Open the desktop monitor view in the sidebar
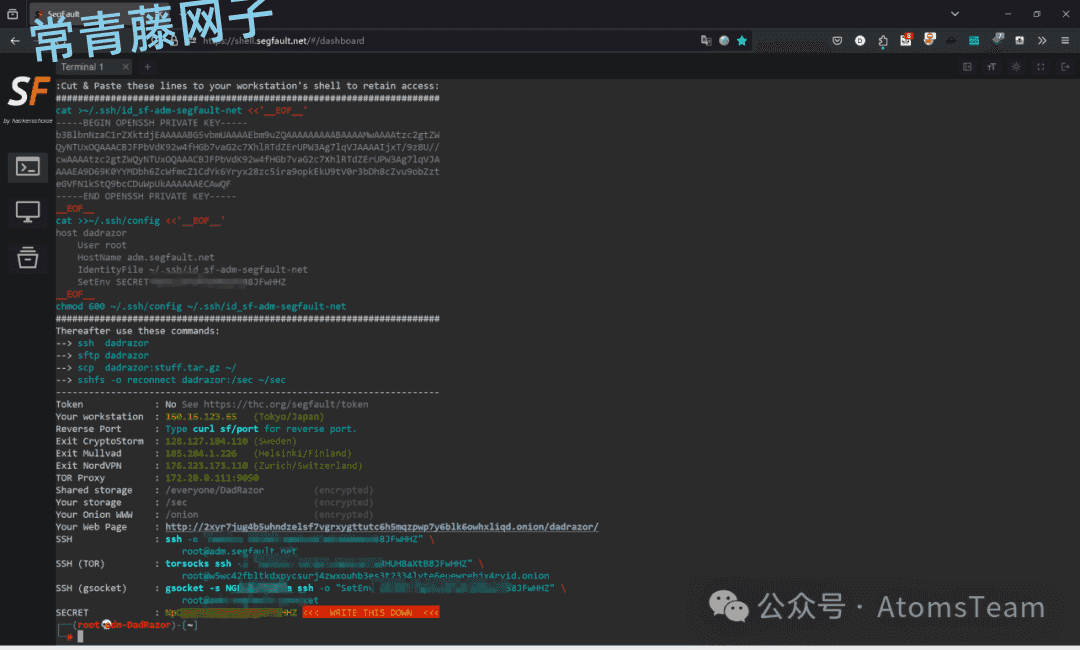This screenshot has height=650, width=1080. [x=28, y=211]
